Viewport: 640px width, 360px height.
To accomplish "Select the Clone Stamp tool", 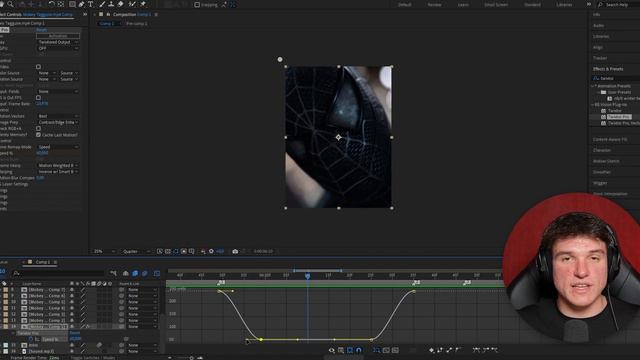I will (x=111, y=4).
